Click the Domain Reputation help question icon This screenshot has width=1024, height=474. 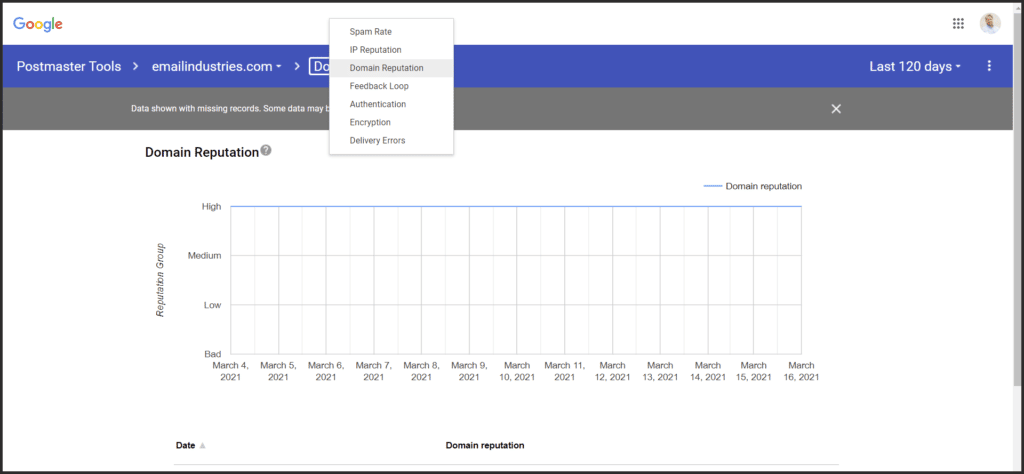(266, 151)
